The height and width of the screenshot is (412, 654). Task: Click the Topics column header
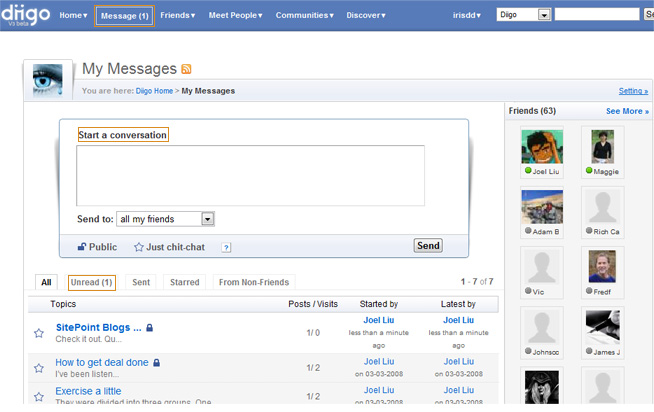63,304
